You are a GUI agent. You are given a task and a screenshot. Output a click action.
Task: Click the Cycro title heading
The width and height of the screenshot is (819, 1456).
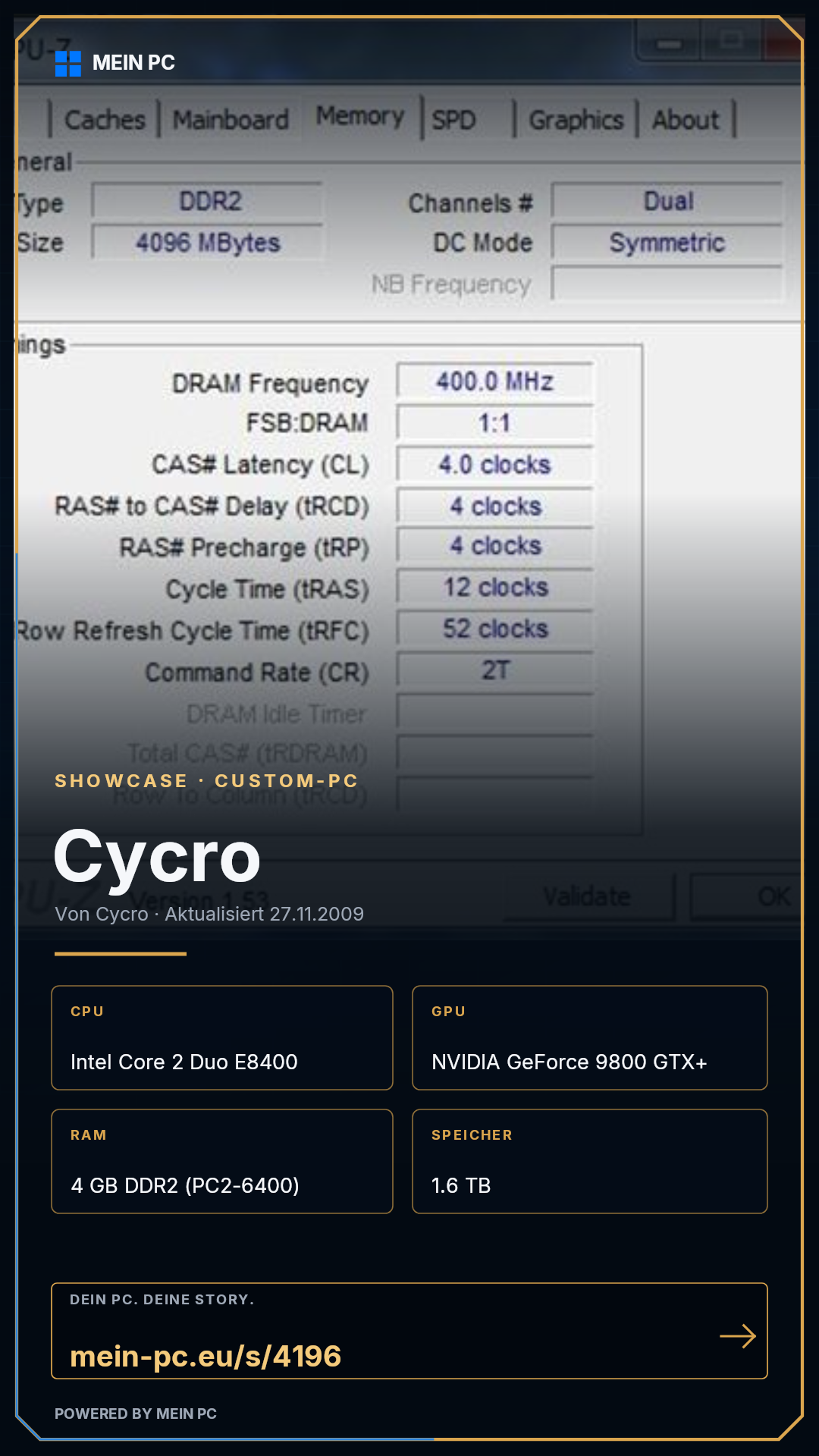tap(157, 857)
